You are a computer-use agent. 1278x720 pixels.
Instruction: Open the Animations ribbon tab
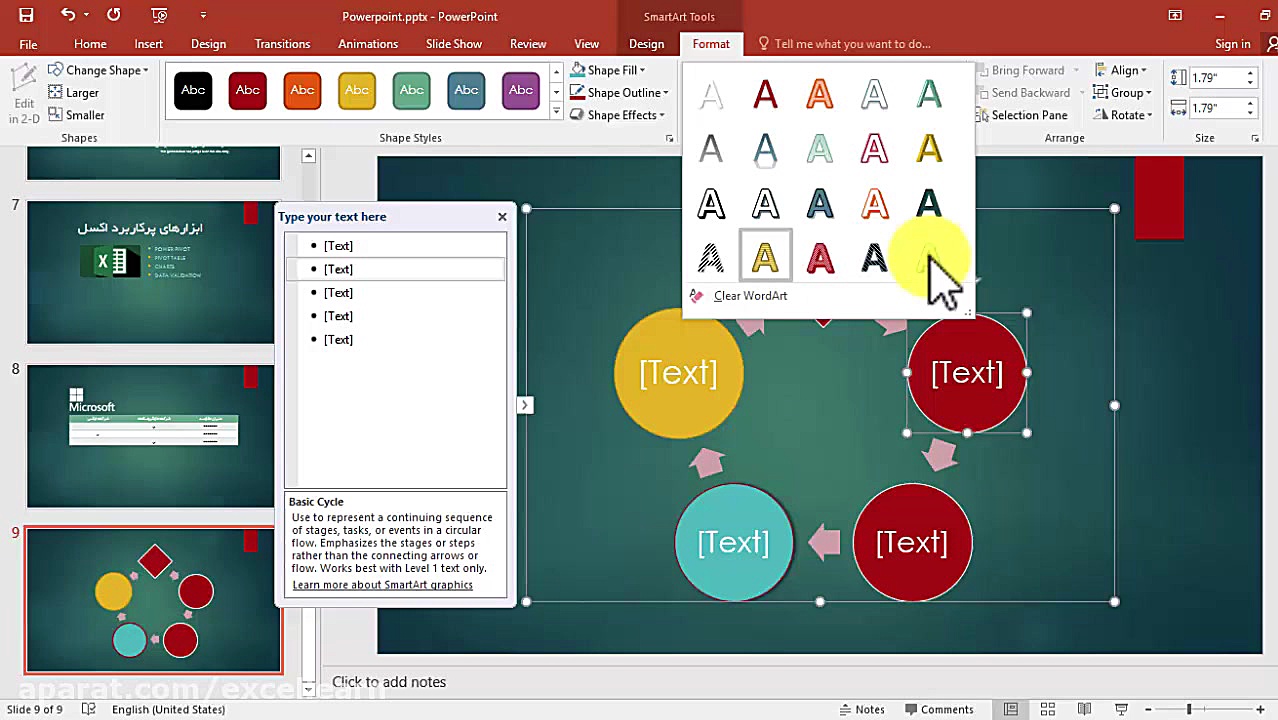(367, 44)
